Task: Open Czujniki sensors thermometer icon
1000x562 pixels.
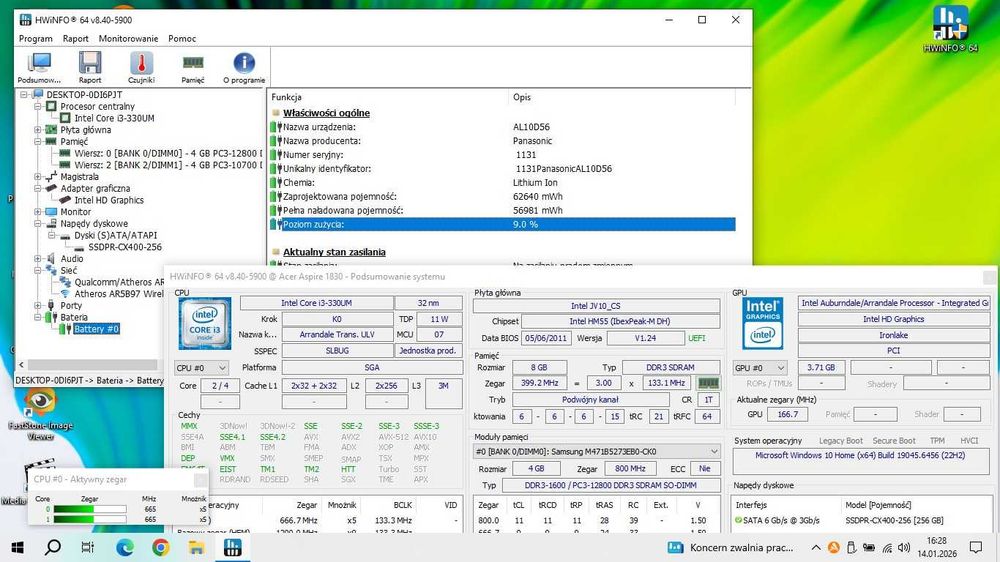Action: coord(141,68)
